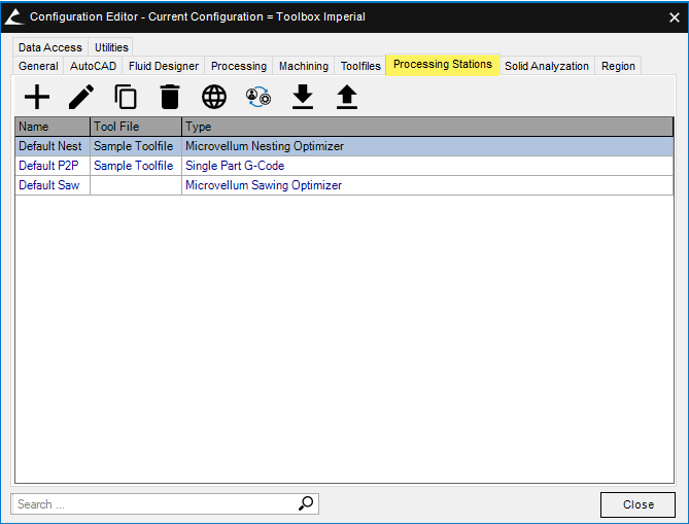Switch to the Toolfiles tab

tap(360, 66)
